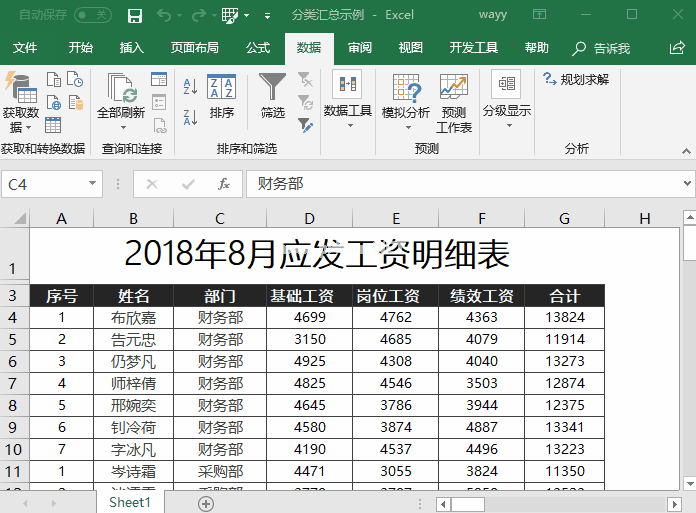The image size is (696, 513).
Task: Open the File (文件) tab
Action: (x=25, y=47)
